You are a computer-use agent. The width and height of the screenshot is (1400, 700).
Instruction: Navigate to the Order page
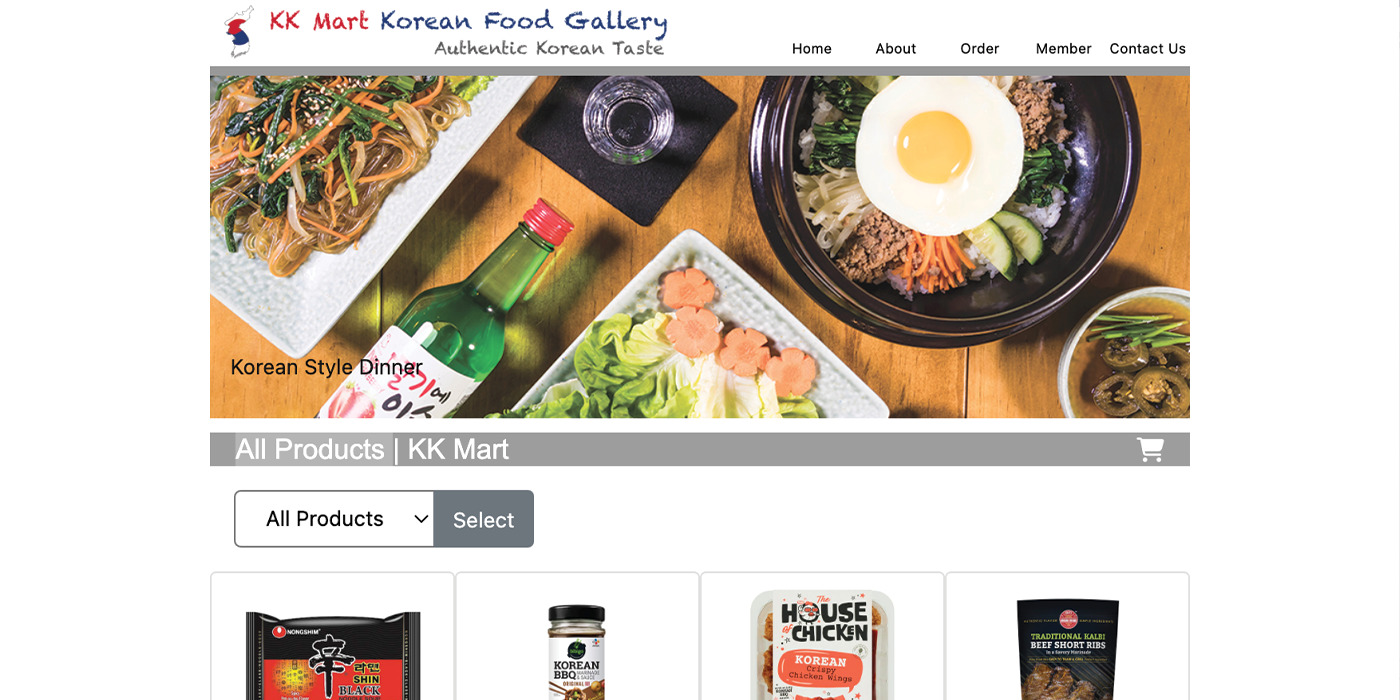pos(980,48)
